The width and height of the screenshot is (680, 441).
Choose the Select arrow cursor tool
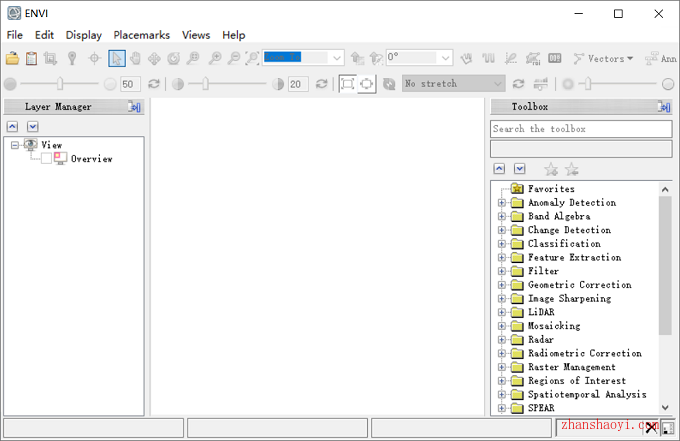[x=117, y=59]
